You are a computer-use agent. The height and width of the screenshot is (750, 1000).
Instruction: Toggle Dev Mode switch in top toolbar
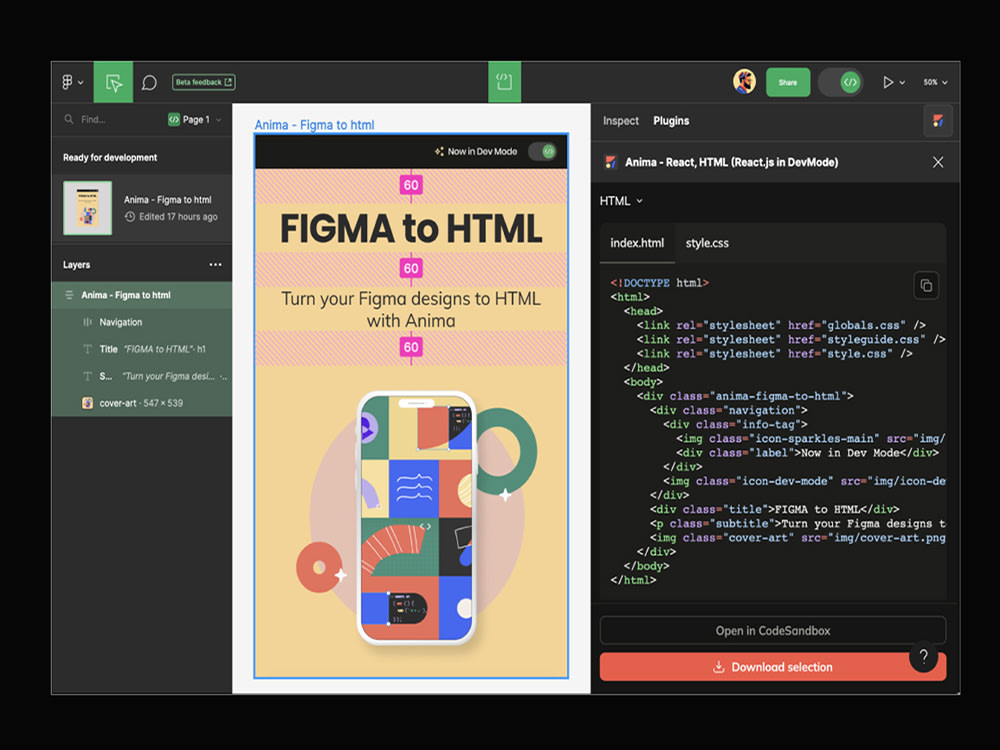tap(841, 82)
